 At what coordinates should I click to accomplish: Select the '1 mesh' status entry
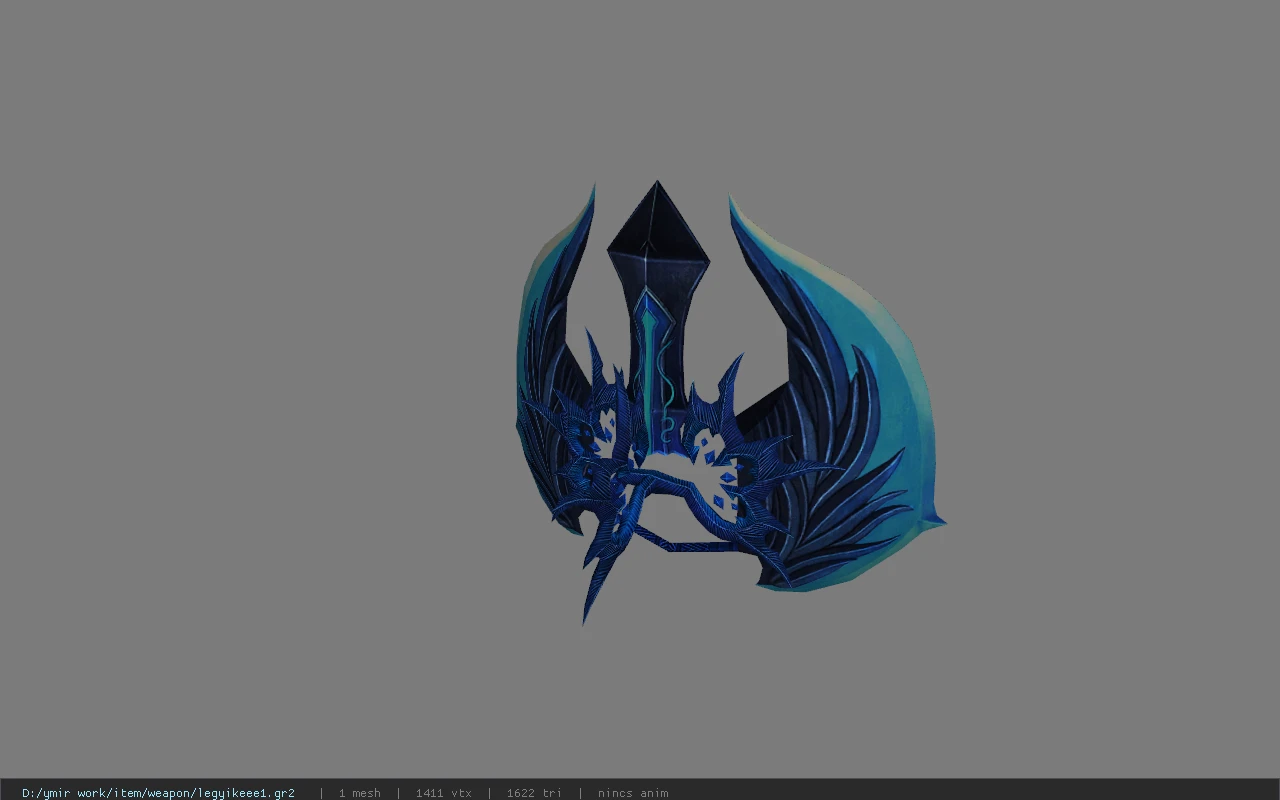tap(359, 793)
